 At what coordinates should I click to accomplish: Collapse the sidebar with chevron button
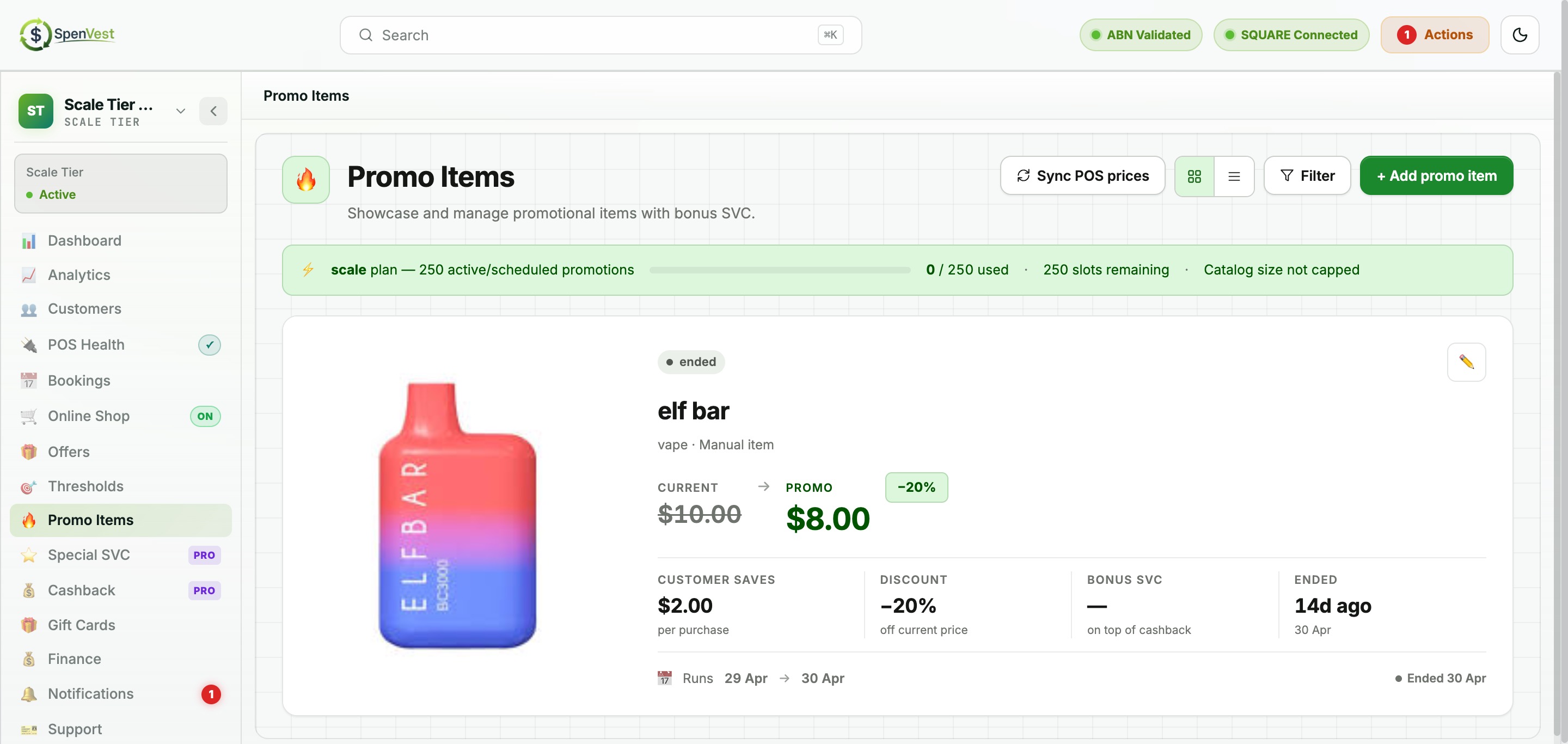pos(213,111)
